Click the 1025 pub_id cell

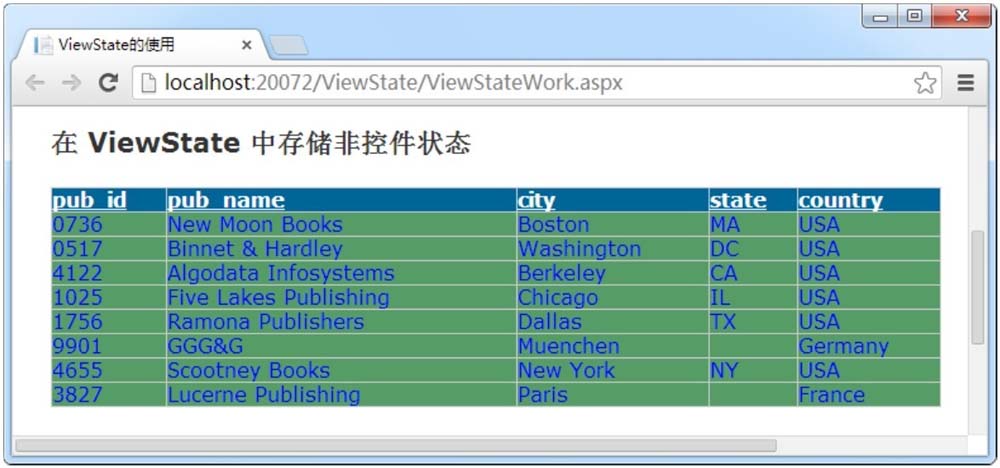pyautogui.click(x=108, y=297)
